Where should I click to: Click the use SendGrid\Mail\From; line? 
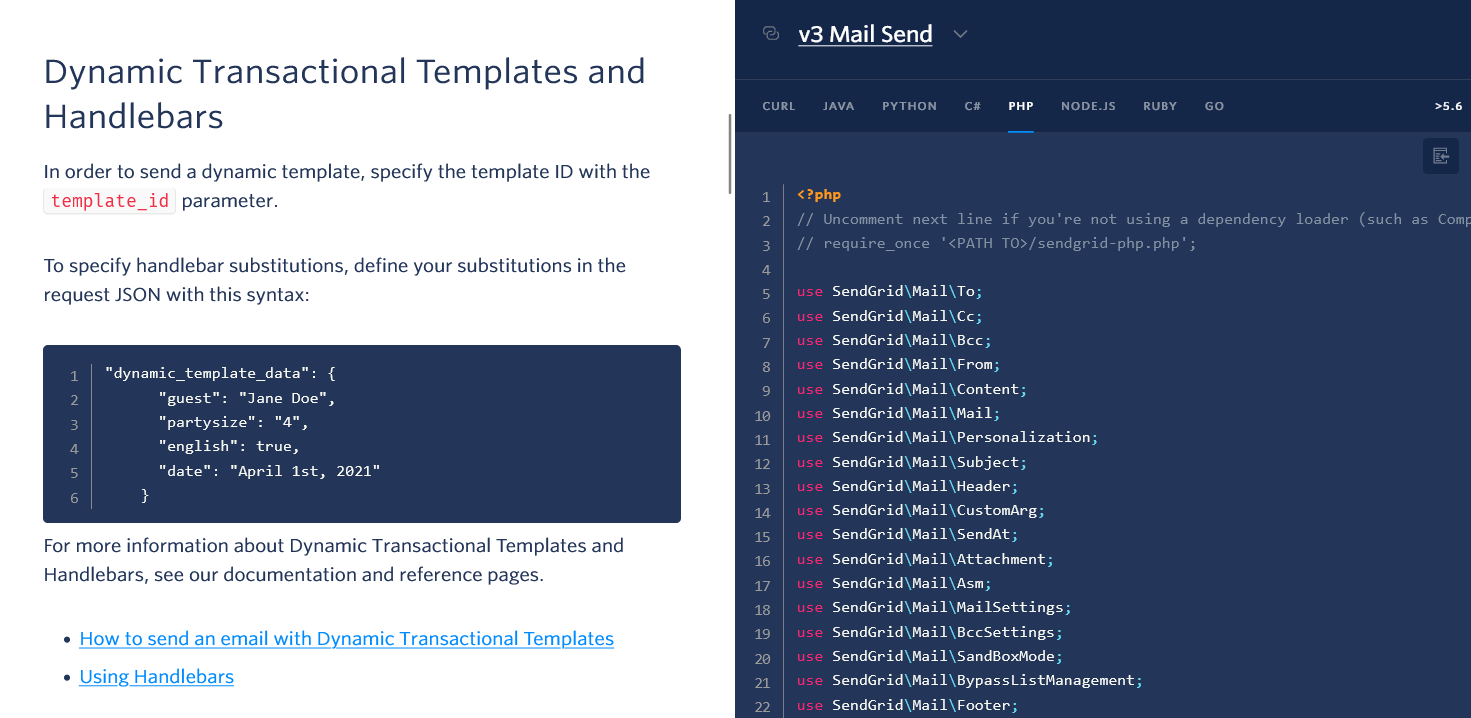[898, 365]
